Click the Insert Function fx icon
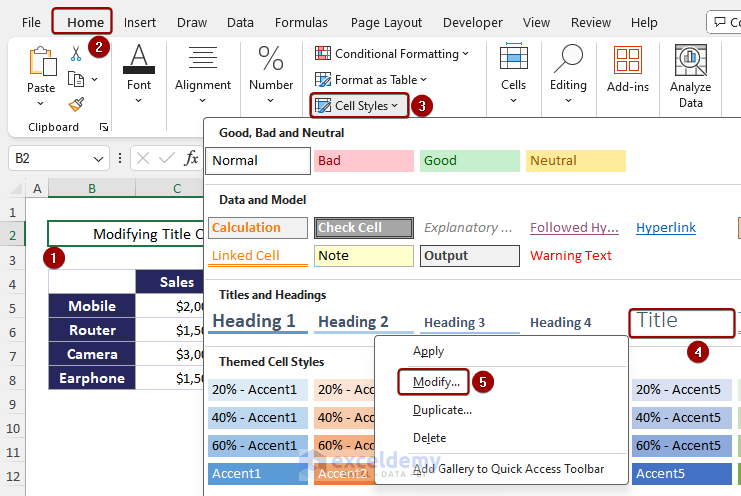This screenshot has height=496, width=741. [x=191, y=158]
